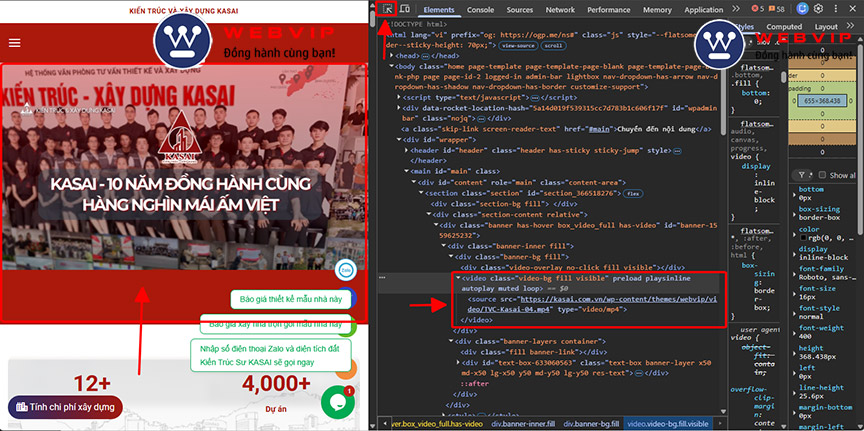Select the div.fill banner-link row
The height and width of the screenshot is (431, 864).
(534, 352)
